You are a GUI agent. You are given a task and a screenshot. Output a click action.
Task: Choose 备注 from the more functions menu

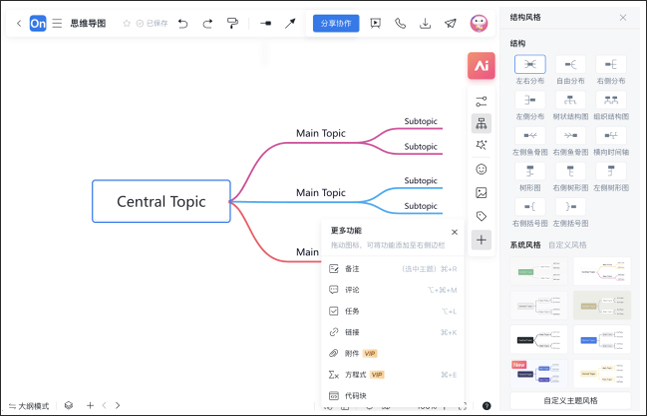point(352,269)
